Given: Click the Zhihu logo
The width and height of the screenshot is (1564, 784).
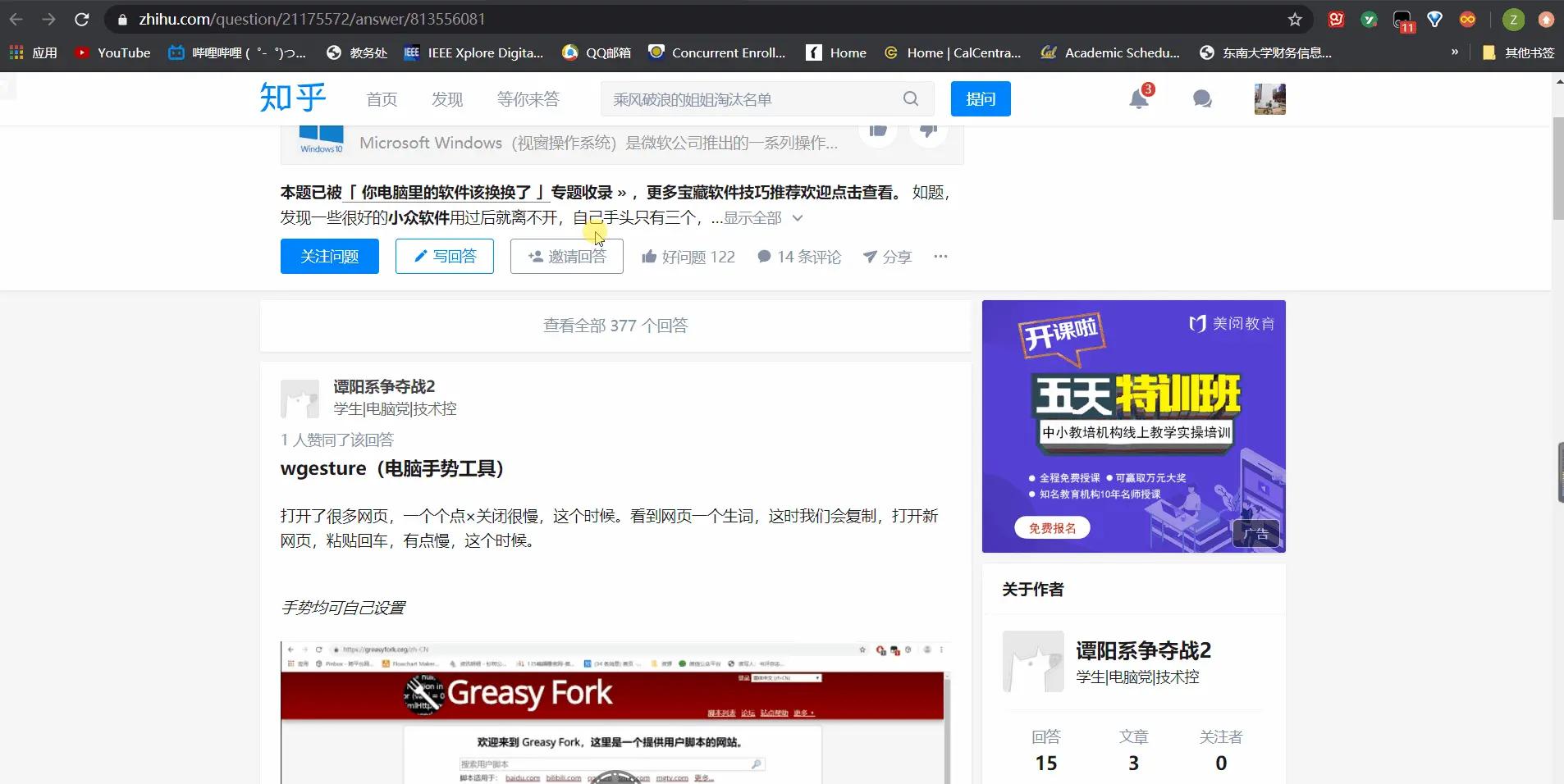Looking at the screenshot, I should pyautogui.click(x=292, y=97).
